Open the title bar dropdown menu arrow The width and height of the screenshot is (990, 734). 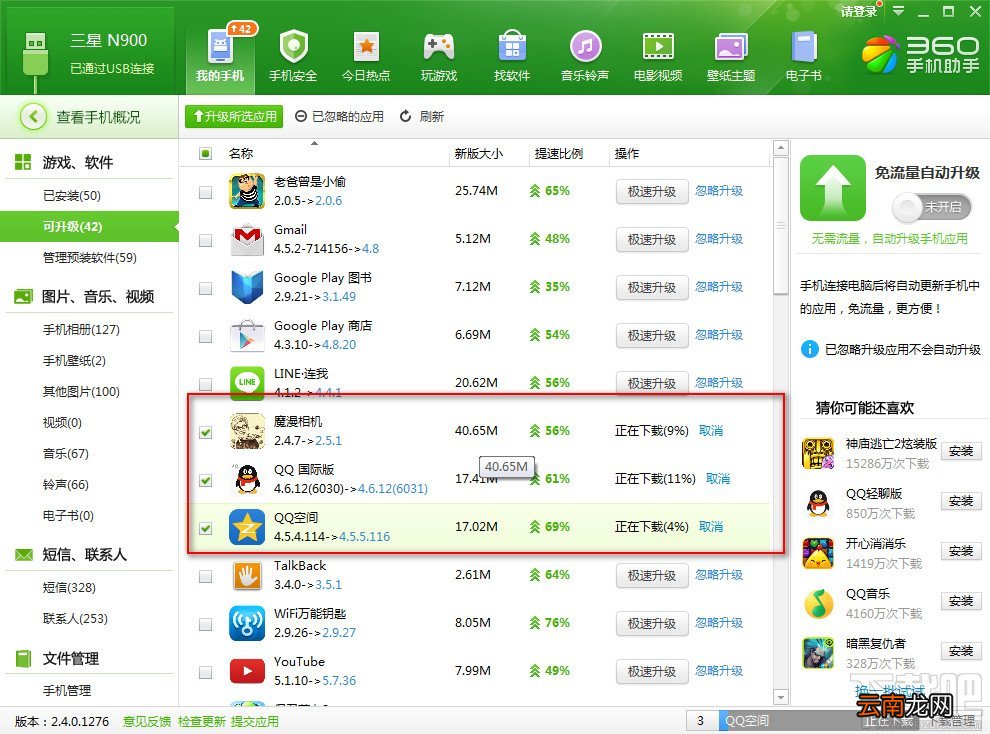898,11
